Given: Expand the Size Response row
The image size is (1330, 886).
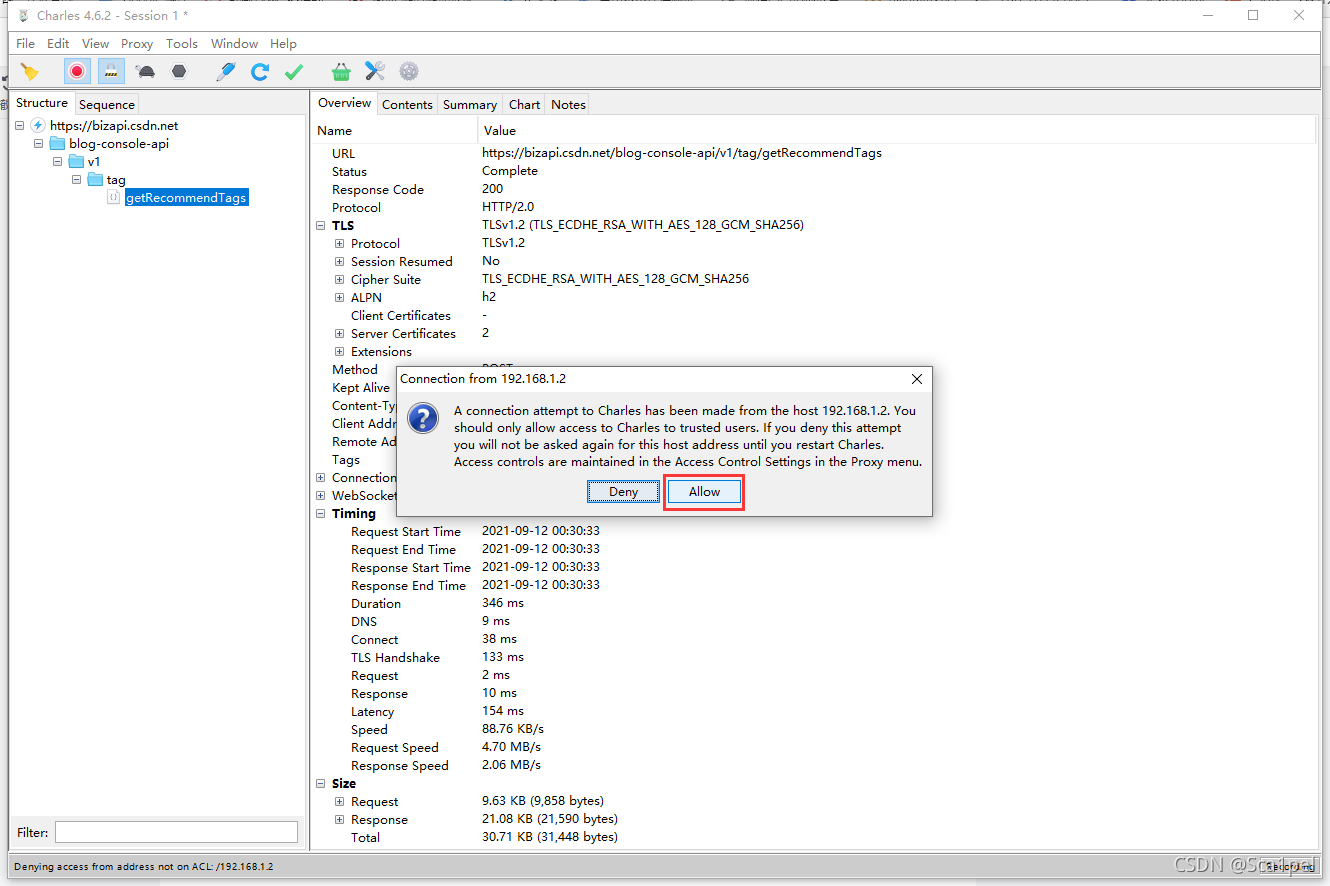Looking at the screenshot, I should coord(340,820).
